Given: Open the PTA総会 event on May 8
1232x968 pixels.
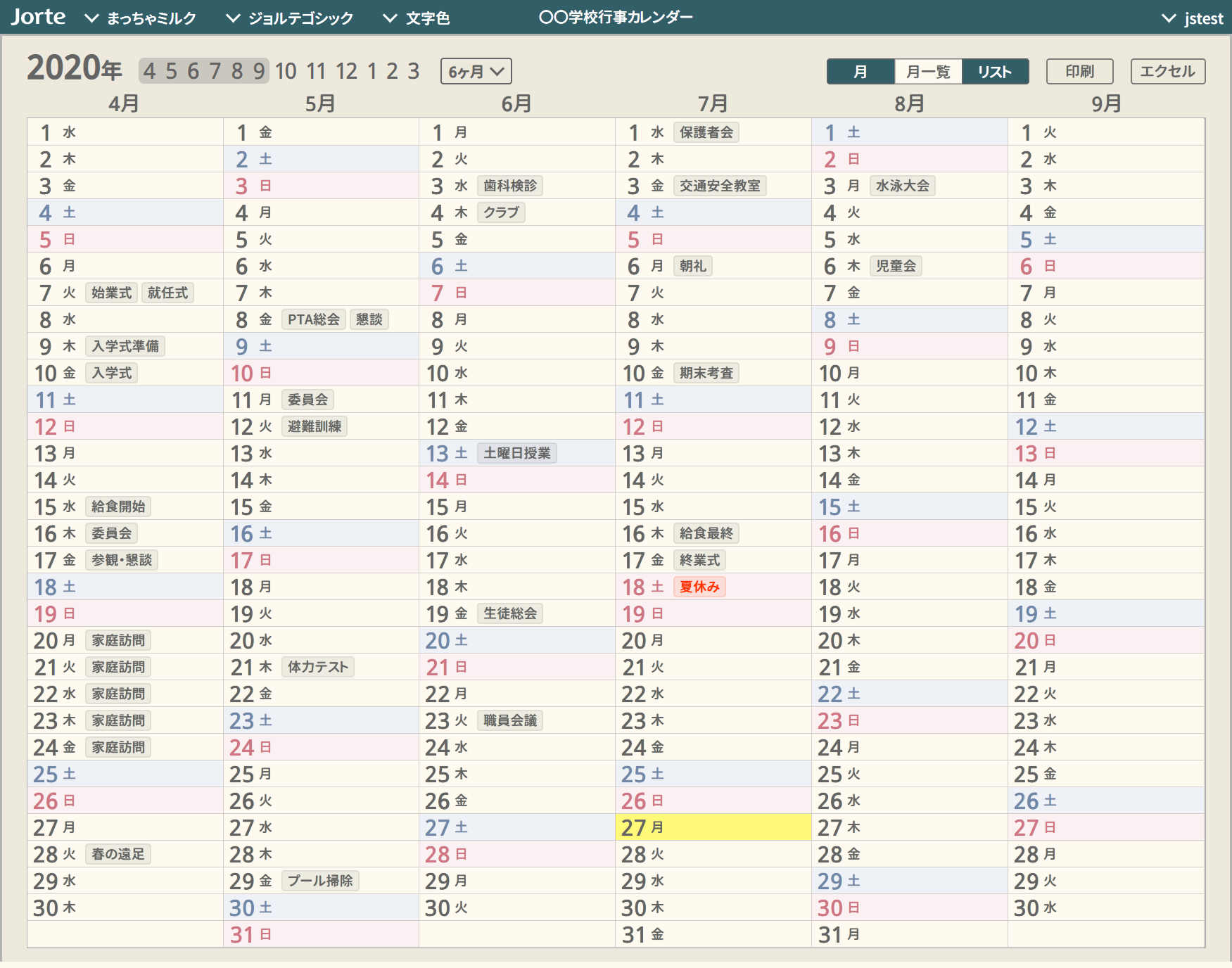Looking at the screenshot, I should [x=314, y=319].
